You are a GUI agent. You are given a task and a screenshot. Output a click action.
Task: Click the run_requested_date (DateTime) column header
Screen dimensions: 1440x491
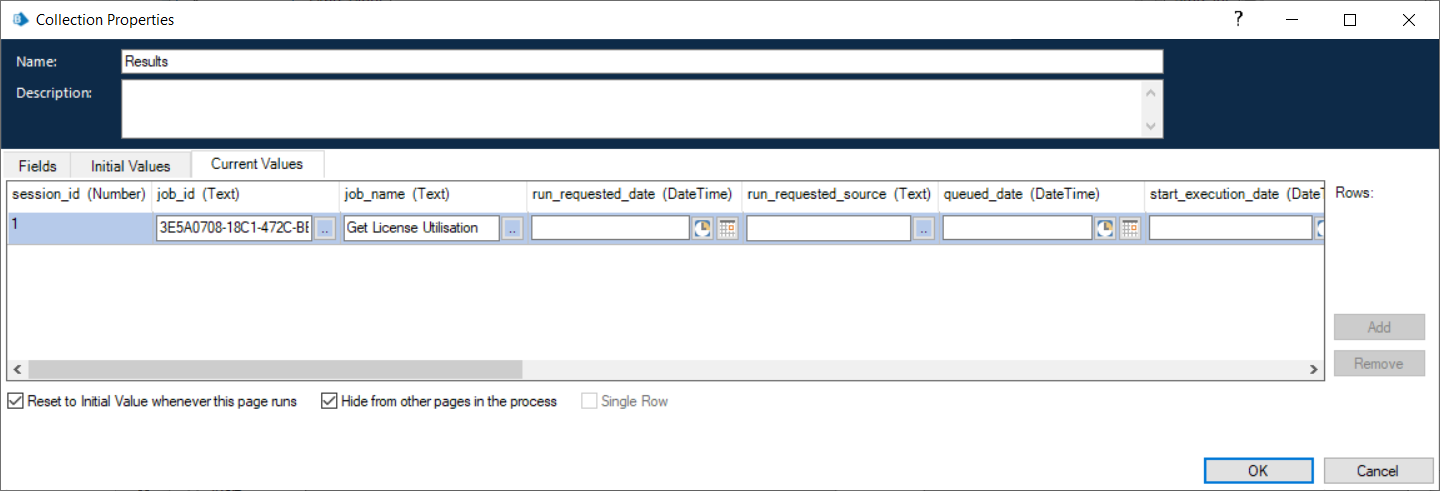635,194
